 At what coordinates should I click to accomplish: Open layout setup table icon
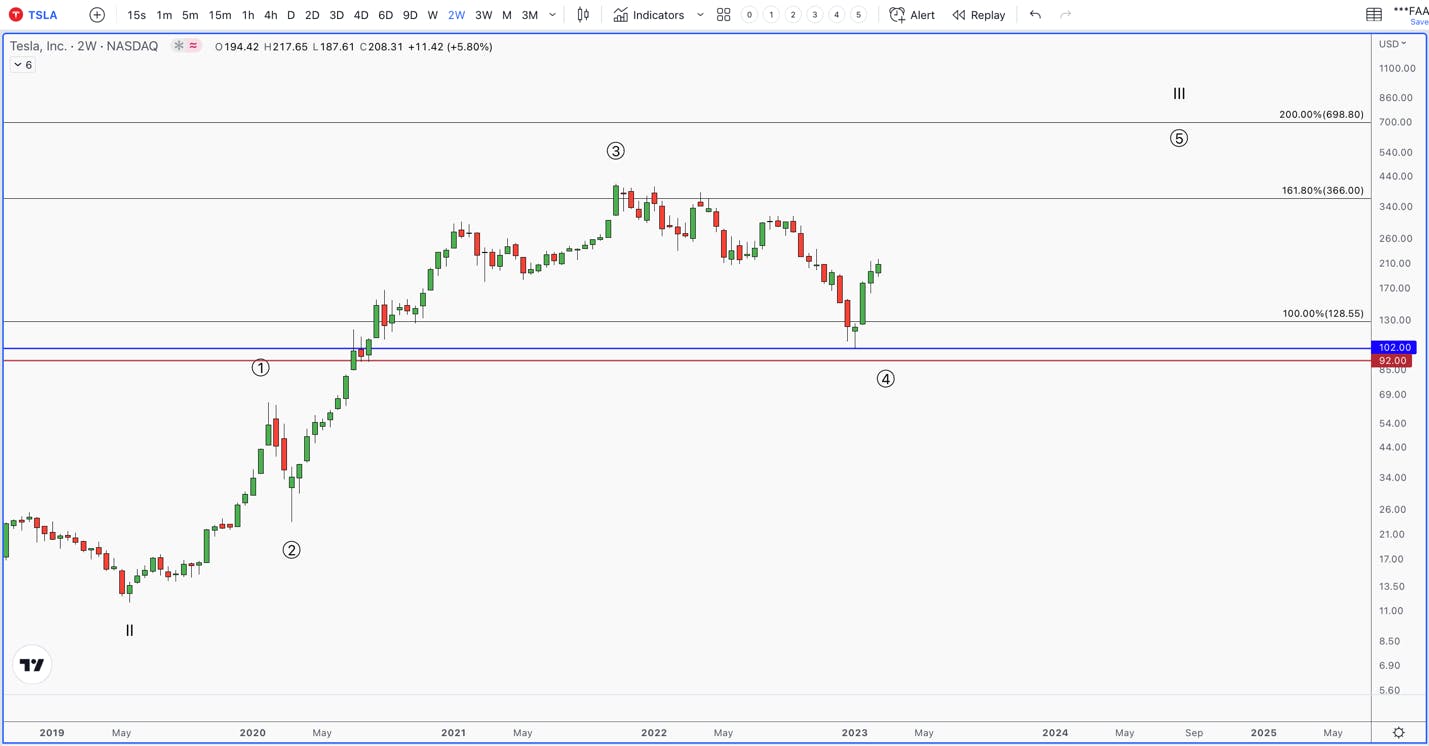(1374, 15)
